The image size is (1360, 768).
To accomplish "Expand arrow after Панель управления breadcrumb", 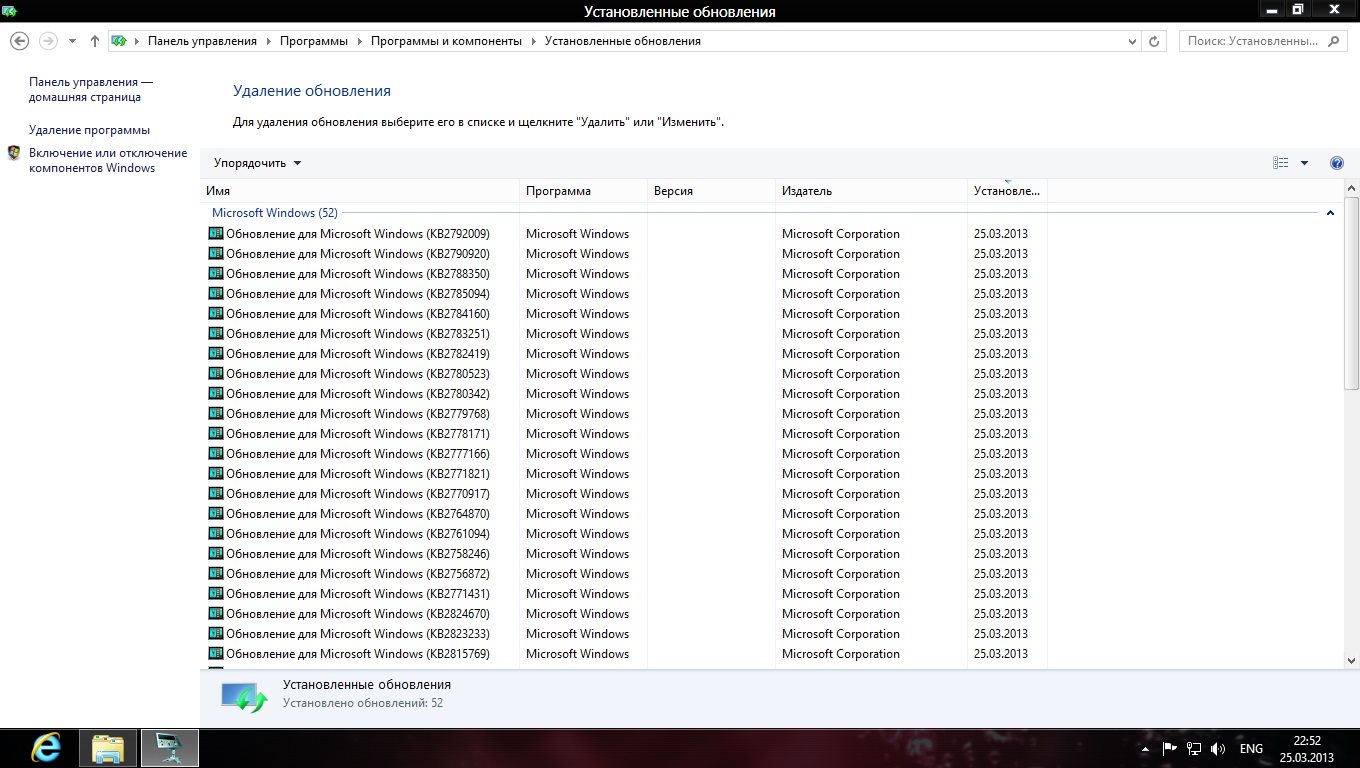I will point(268,41).
